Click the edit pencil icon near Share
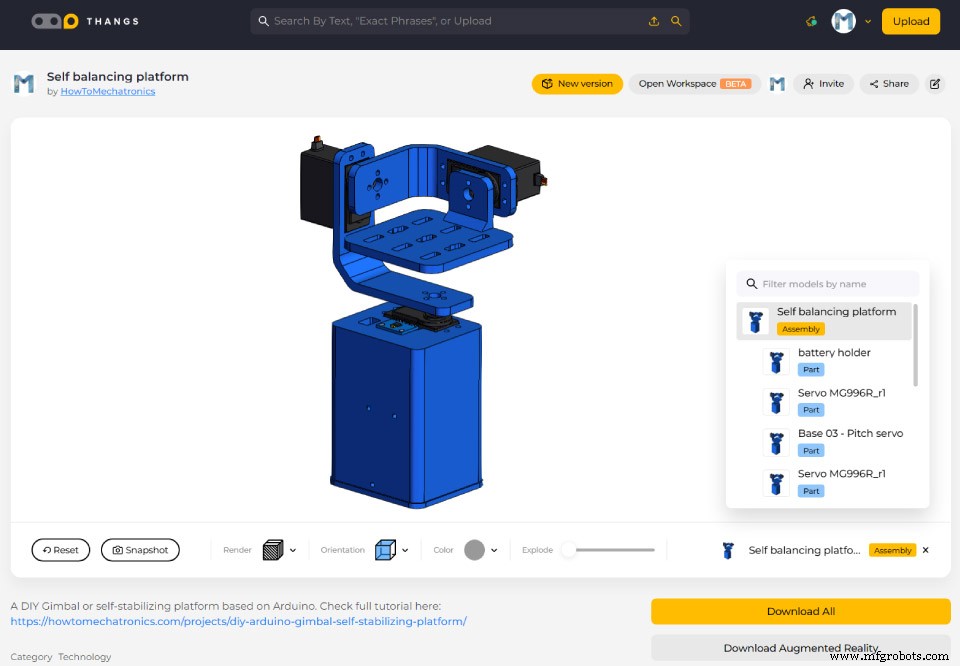The height and width of the screenshot is (666, 960). click(x=935, y=84)
